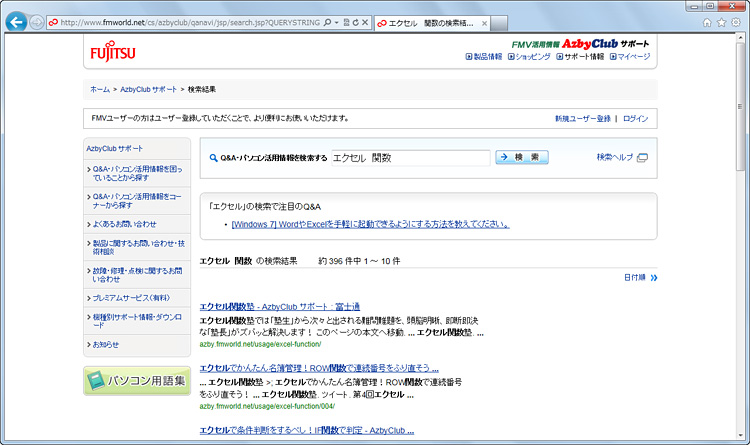Close the エクセル 関数の検索結果 tab
The image size is (750, 445).
484,23
